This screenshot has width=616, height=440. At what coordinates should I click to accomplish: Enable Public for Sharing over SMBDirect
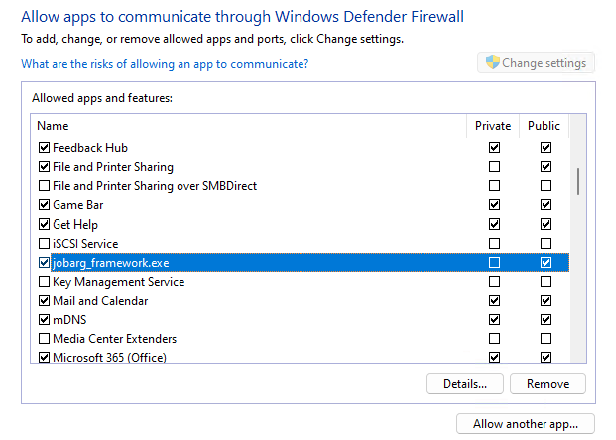click(546, 185)
